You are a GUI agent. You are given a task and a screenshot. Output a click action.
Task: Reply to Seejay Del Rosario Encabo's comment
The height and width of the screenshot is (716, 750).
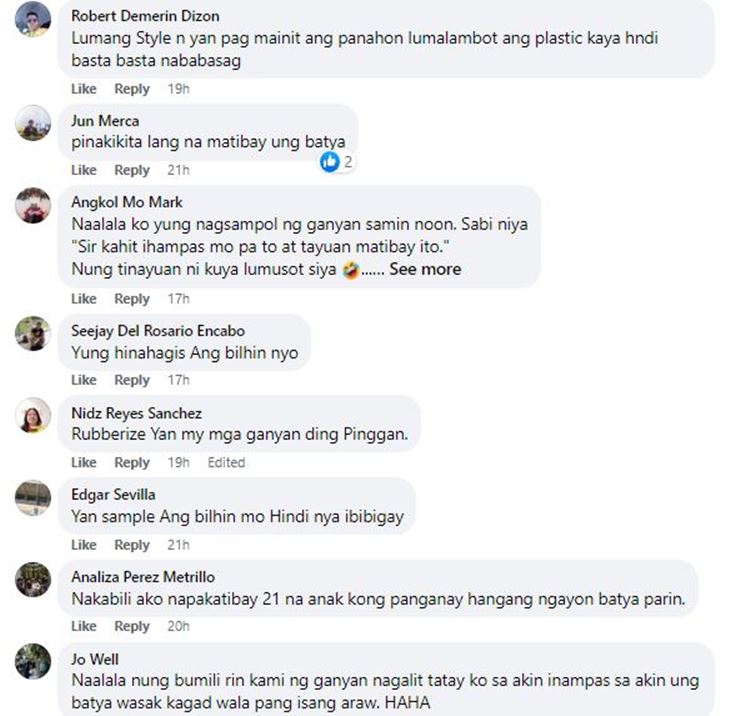click(x=132, y=380)
